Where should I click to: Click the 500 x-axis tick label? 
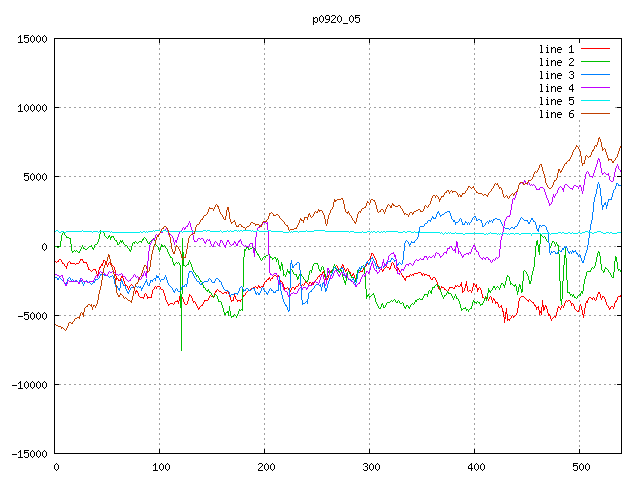coord(579,467)
